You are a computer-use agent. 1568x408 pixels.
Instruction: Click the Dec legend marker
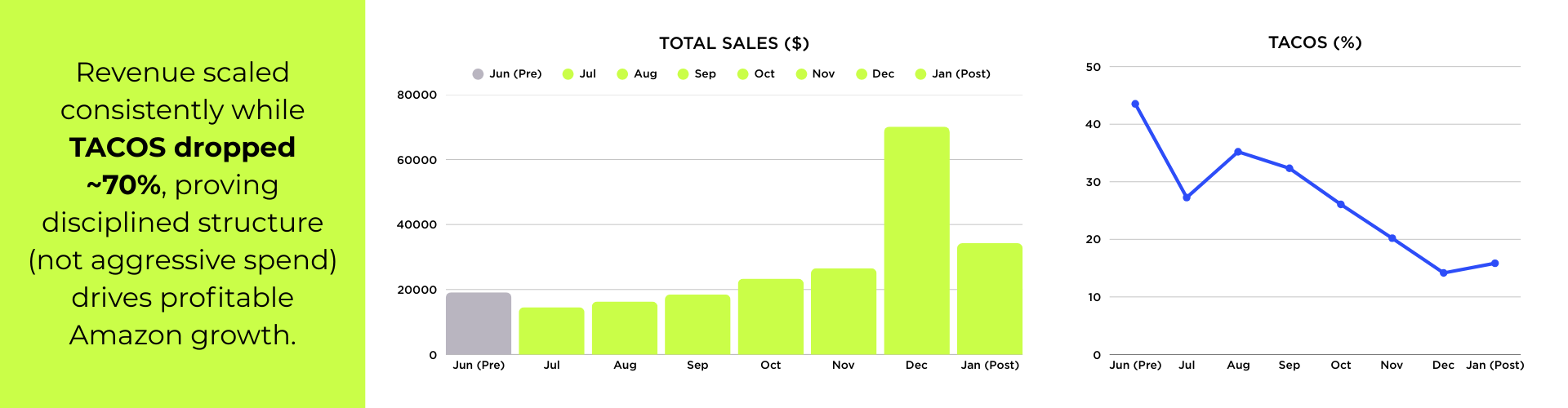(x=861, y=74)
